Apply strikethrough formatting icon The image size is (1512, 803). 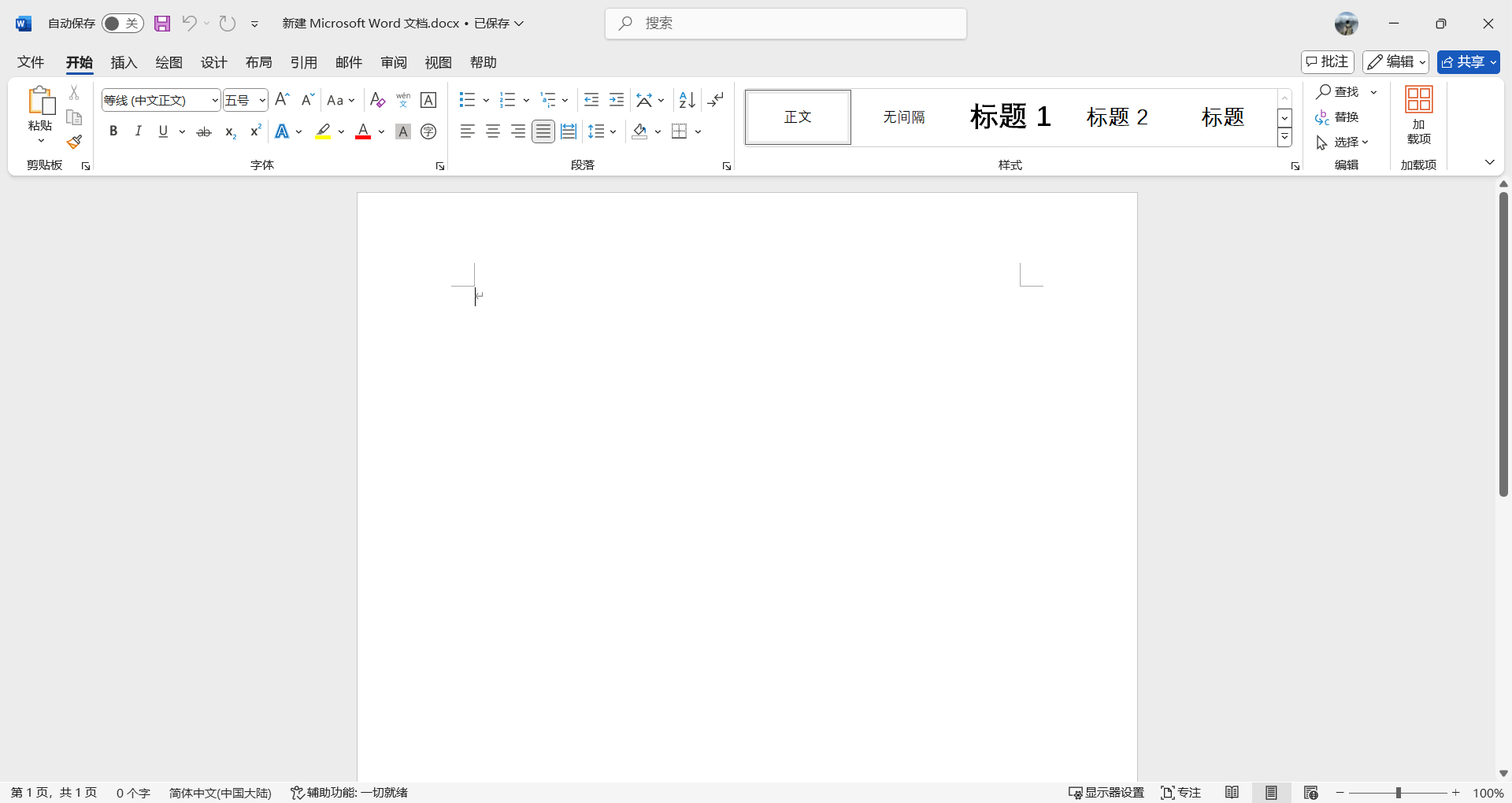point(204,131)
